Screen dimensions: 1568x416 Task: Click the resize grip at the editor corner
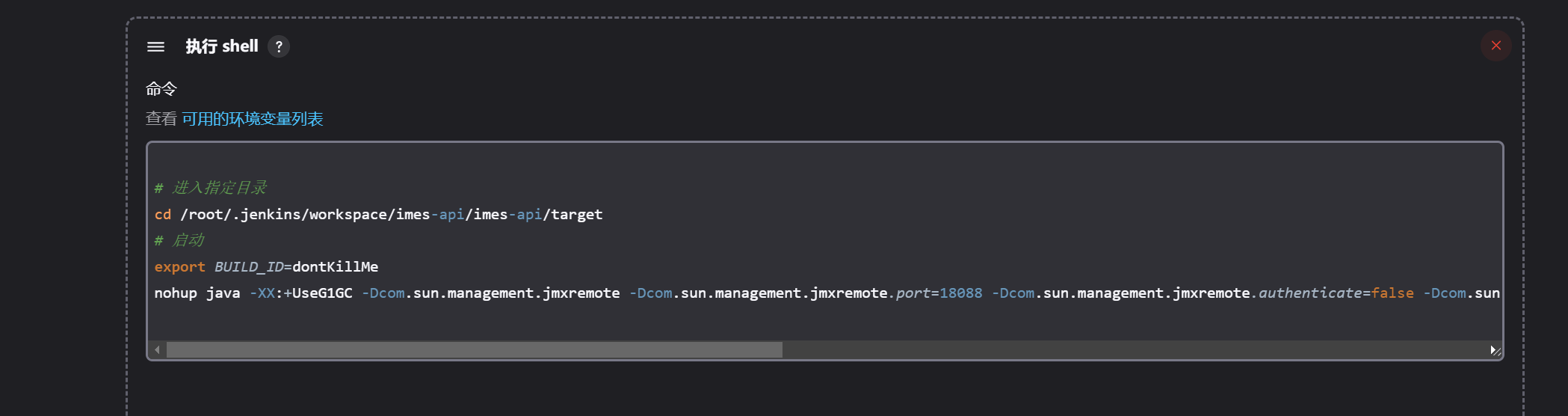(x=1498, y=352)
